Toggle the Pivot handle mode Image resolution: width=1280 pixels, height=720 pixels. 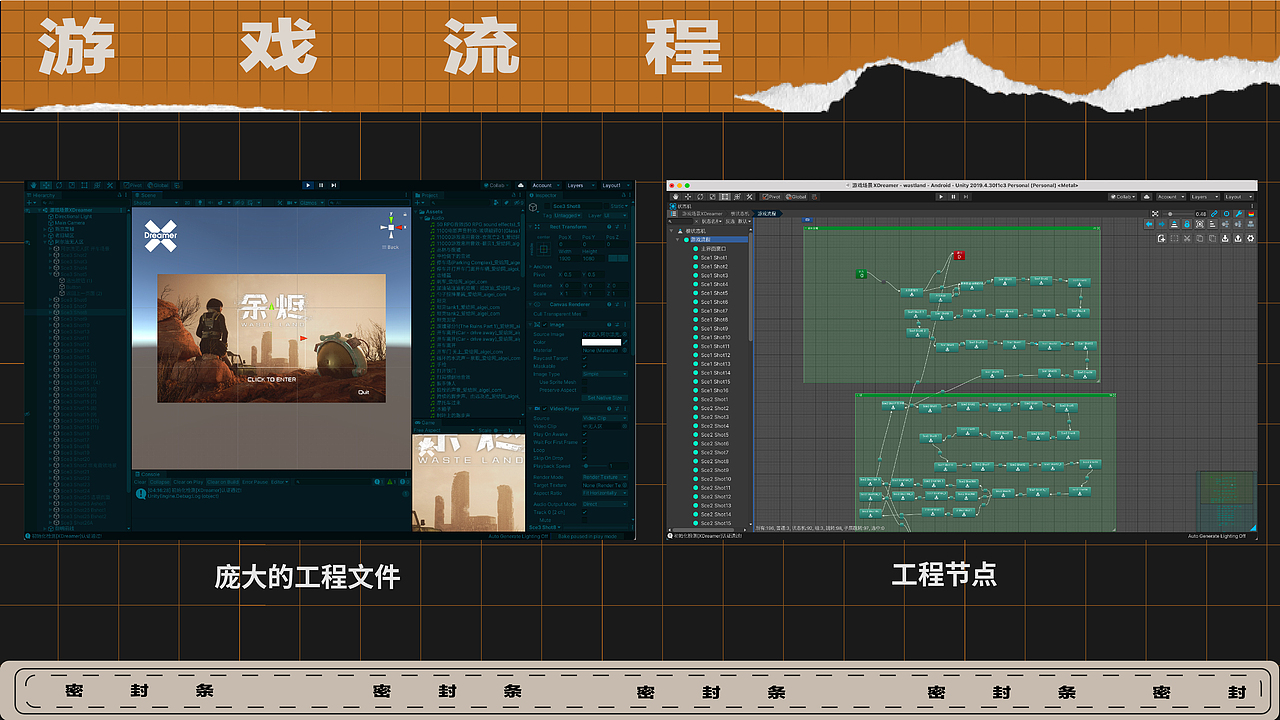click(131, 185)
